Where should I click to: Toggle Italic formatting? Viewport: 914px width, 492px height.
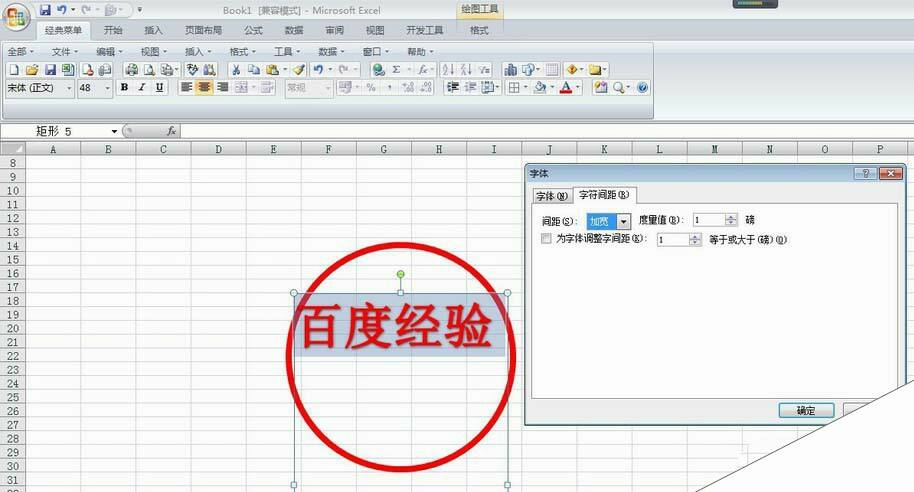142,87
